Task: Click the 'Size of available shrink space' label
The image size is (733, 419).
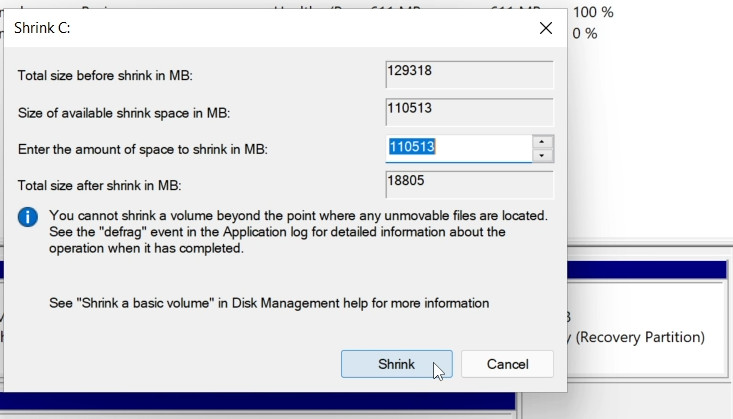Action: coord(131,113)
